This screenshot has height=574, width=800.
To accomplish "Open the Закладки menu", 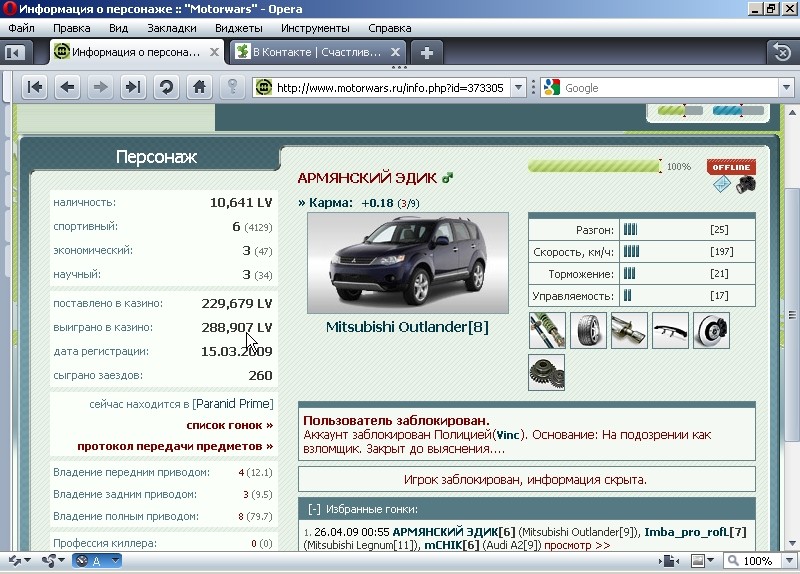I will tap(172, 28).
